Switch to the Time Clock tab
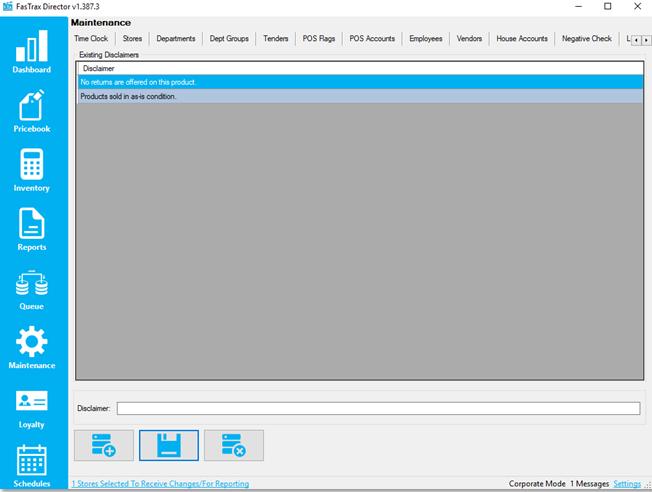This screenshot has width=652, height=492. [91, 39]
